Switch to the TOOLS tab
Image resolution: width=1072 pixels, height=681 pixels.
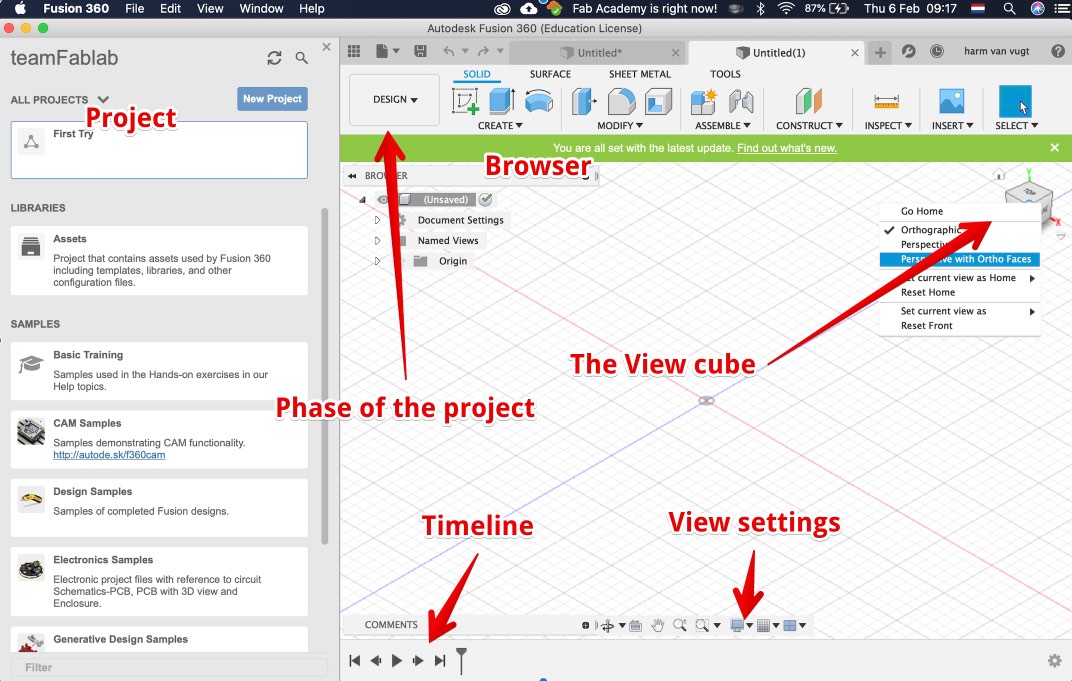point(725,74)
